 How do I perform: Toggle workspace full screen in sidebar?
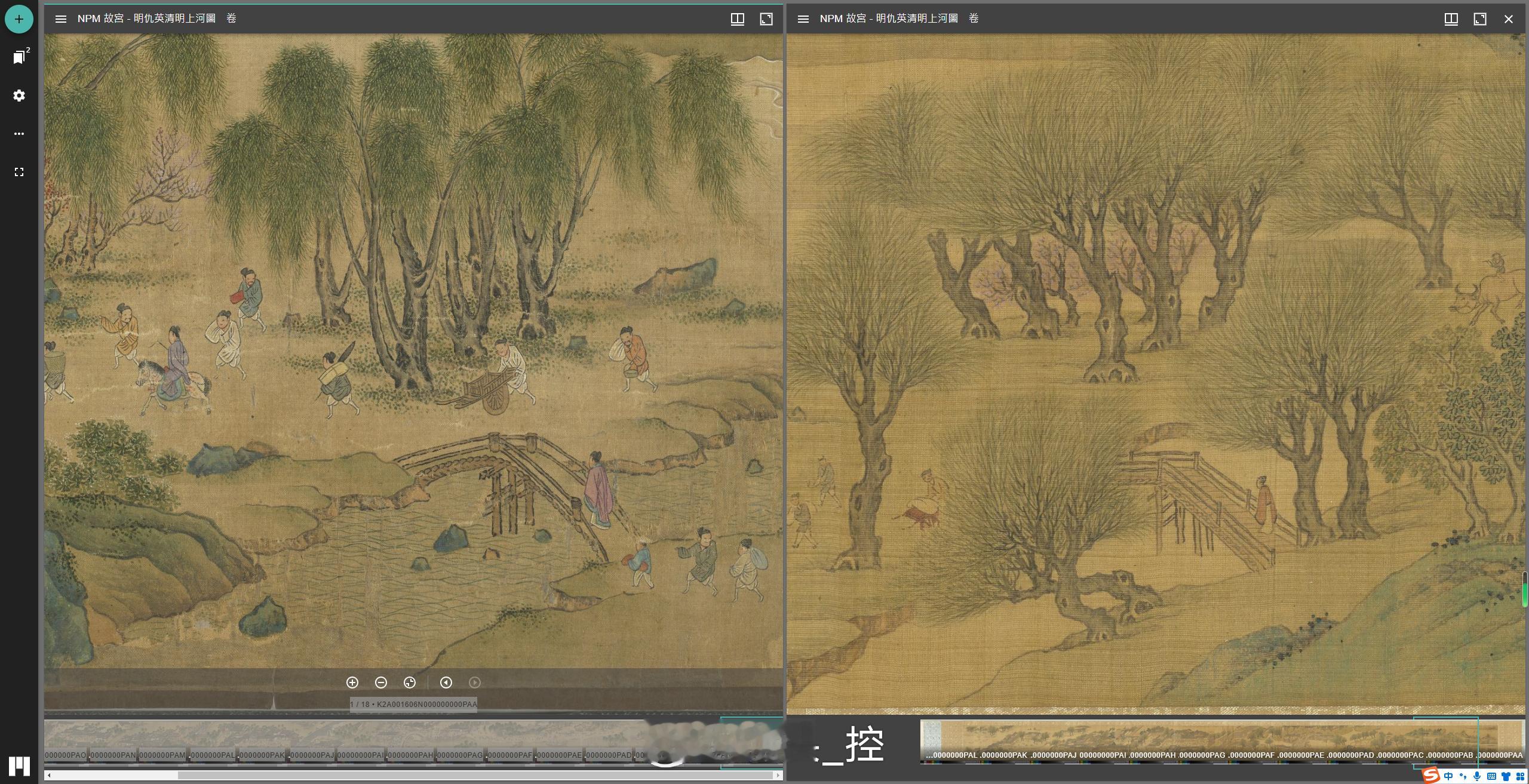click(19, 172)
